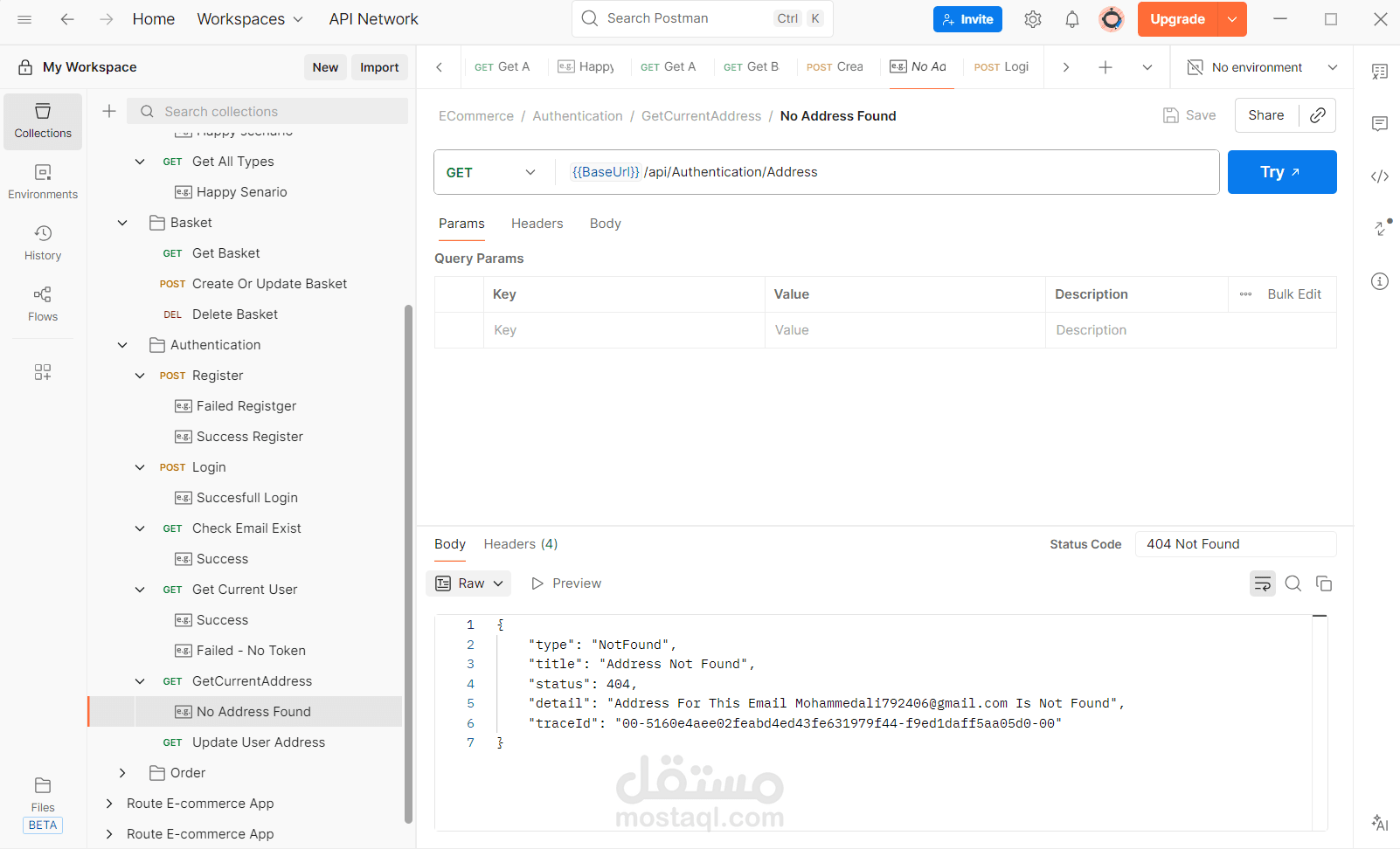Switch to the Headers request tab

pos(537,224)
